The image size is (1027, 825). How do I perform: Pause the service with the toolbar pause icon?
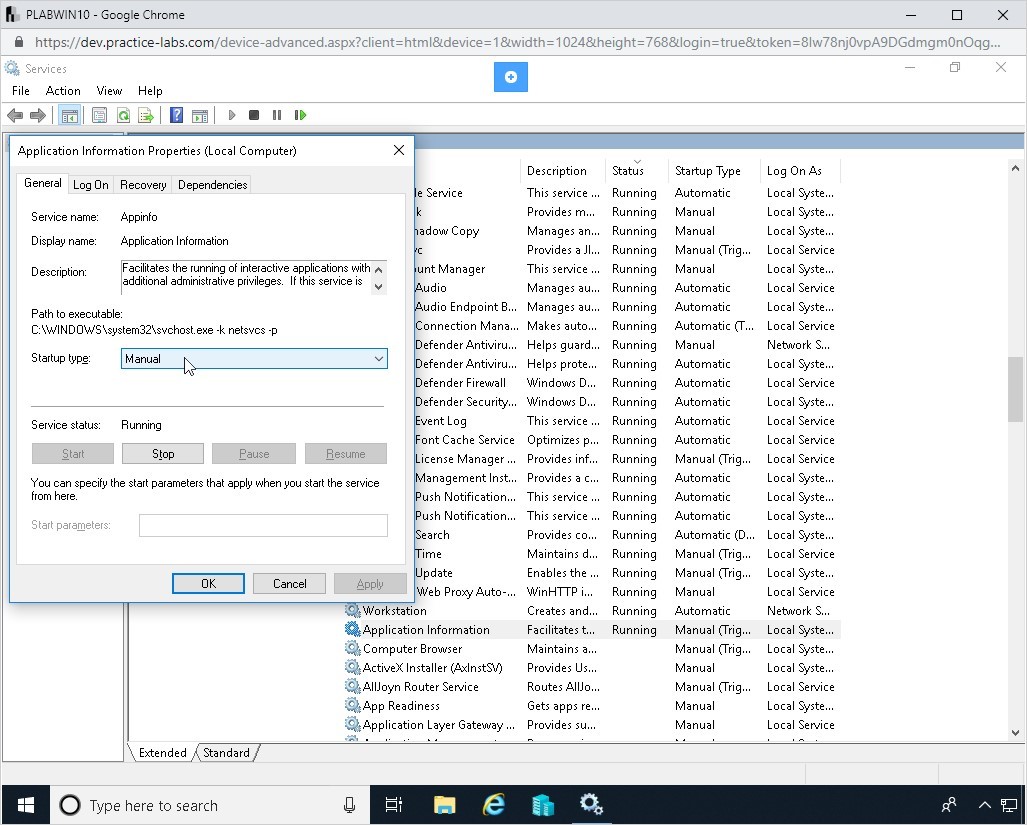click(x=277, y=115)
